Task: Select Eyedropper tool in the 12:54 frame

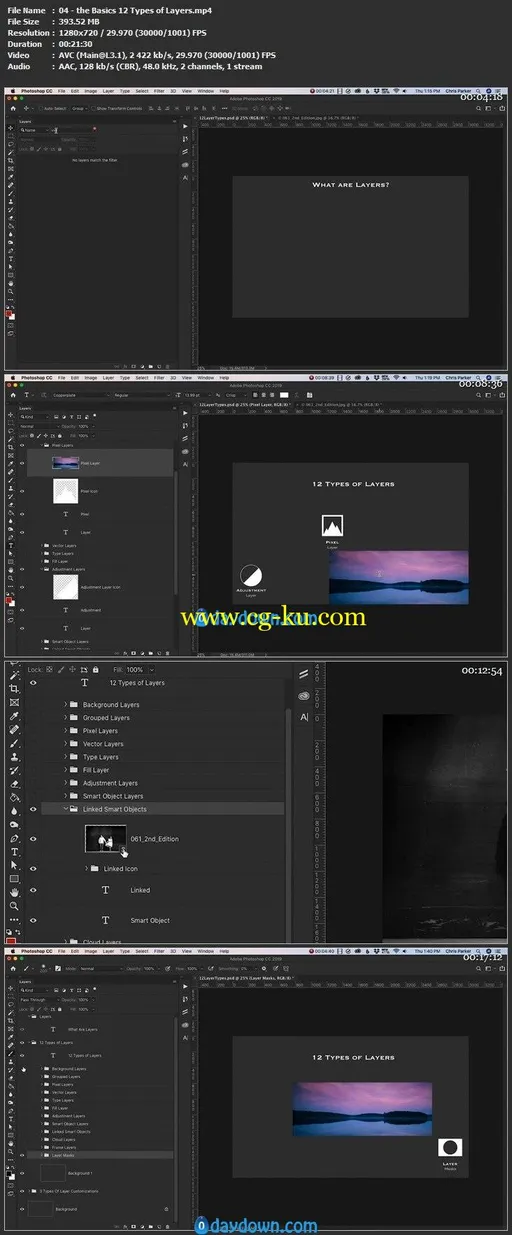Action: coord(14,716)
